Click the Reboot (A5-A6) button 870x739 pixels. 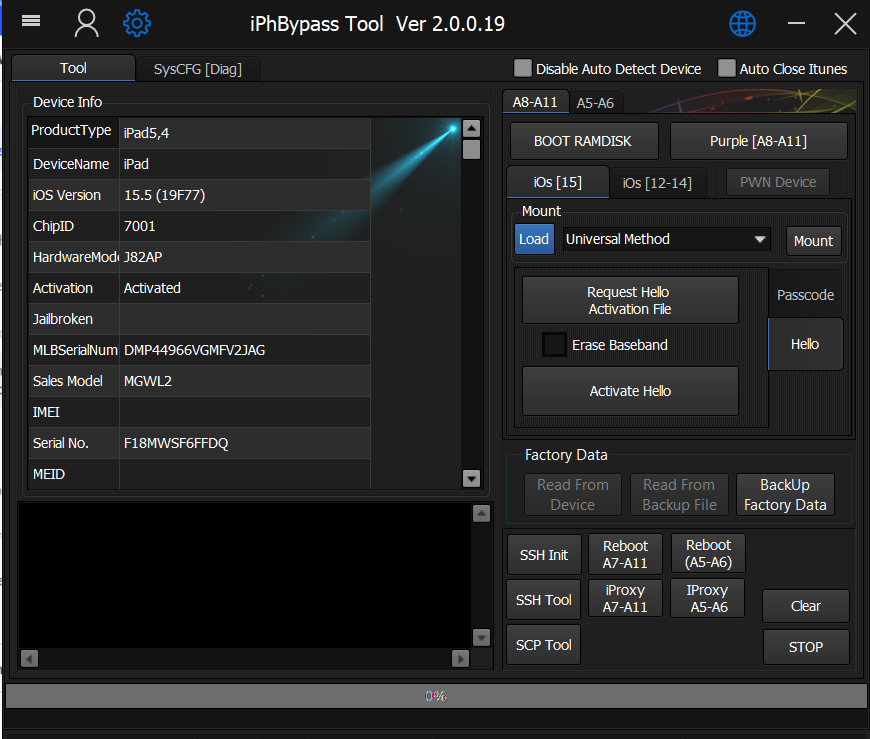(x=709, y=554)
